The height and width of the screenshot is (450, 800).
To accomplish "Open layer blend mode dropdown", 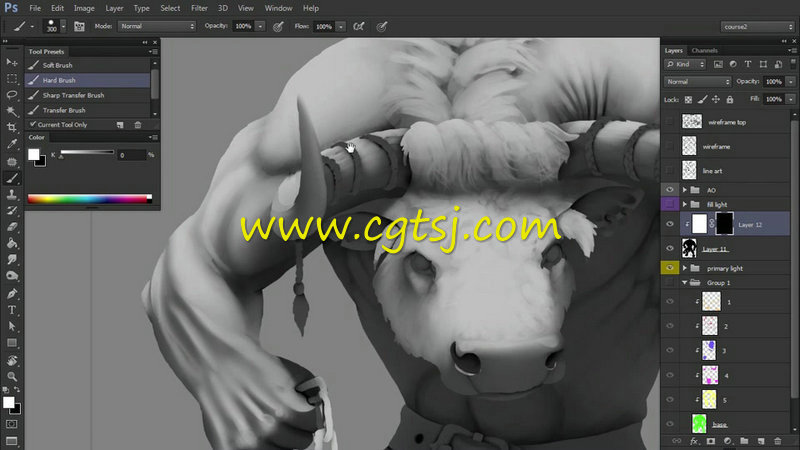I will pyautogui.click(x=697, y=82).
